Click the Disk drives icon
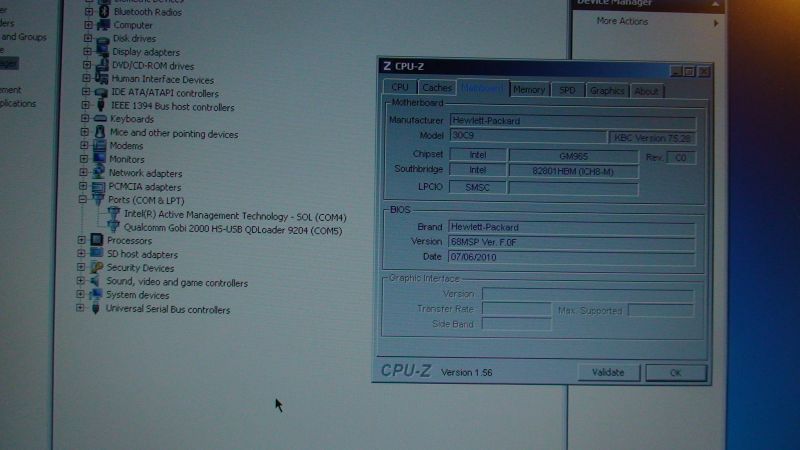 pos(103,38)
